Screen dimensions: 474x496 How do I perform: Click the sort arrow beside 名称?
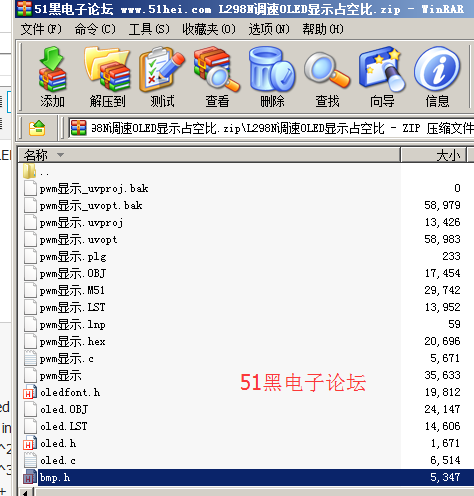(x=60, y=155)
